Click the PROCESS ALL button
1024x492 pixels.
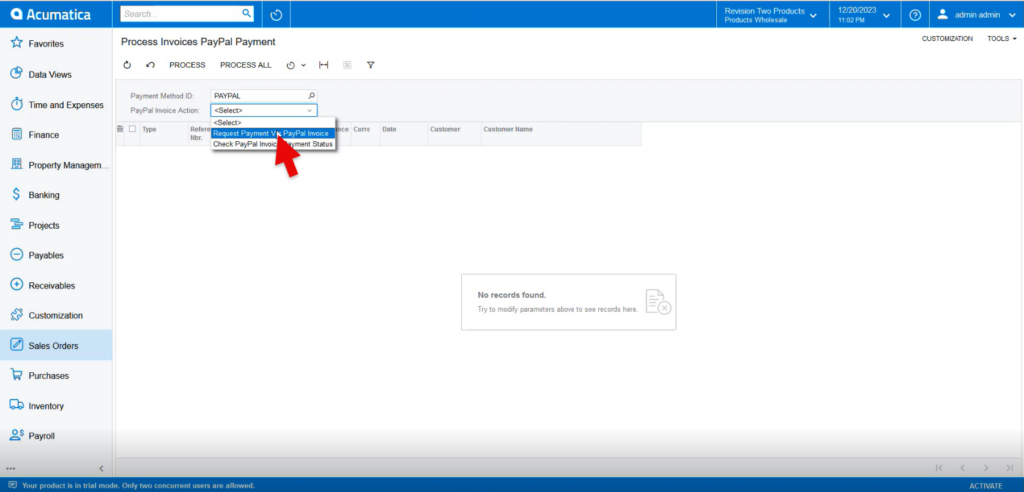click(x=246, y=65)
